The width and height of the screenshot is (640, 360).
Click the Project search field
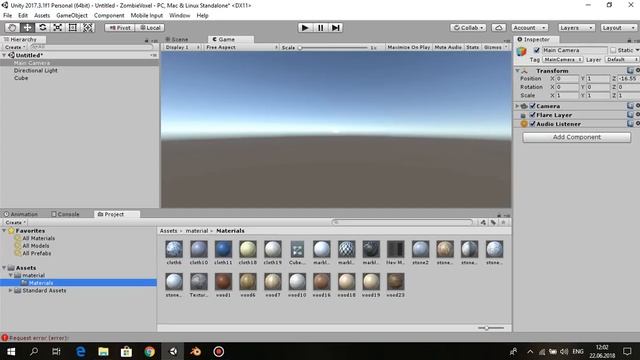click(402, 222)
